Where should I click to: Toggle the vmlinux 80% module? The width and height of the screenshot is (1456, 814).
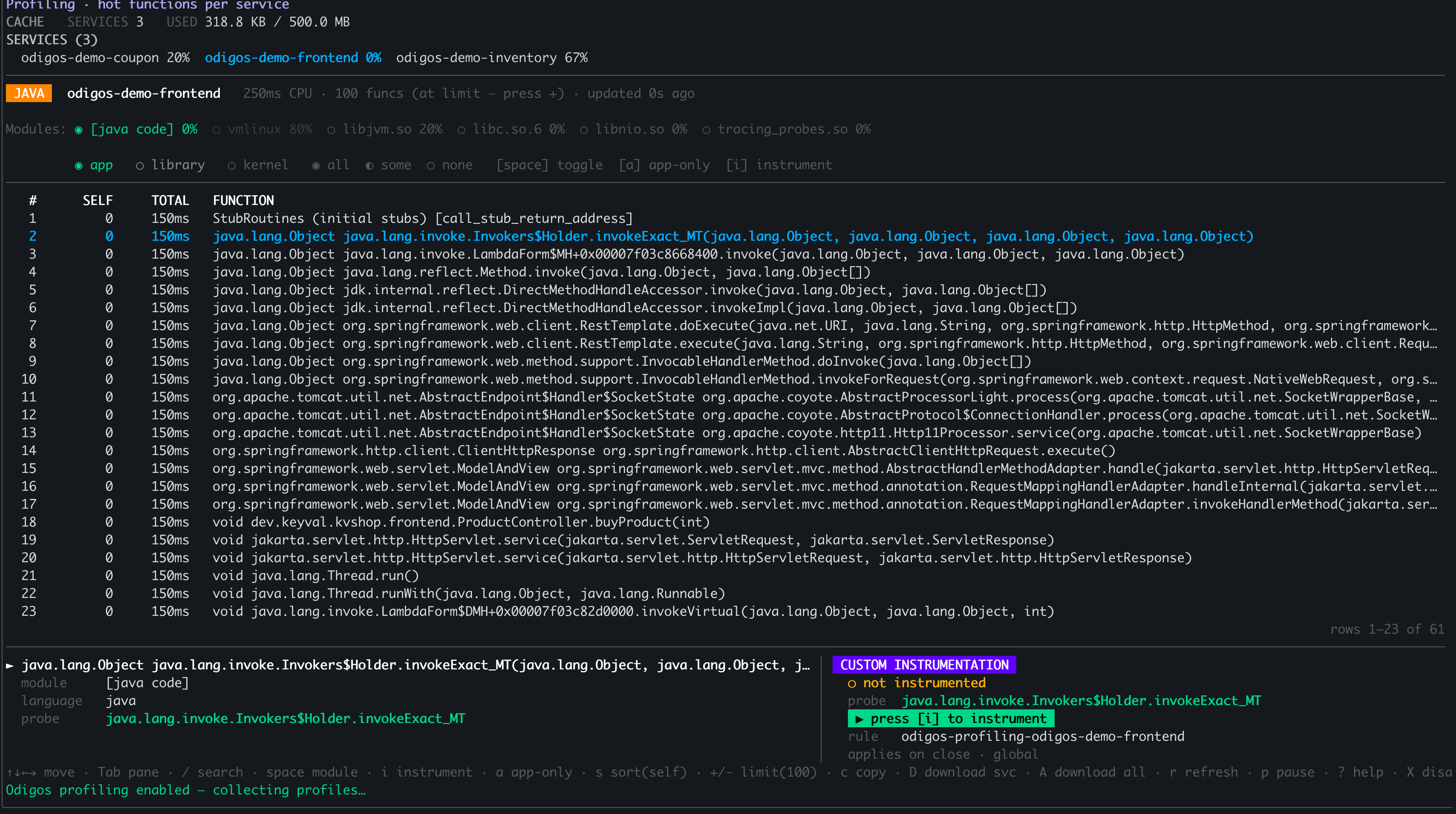tap(262, 129)
